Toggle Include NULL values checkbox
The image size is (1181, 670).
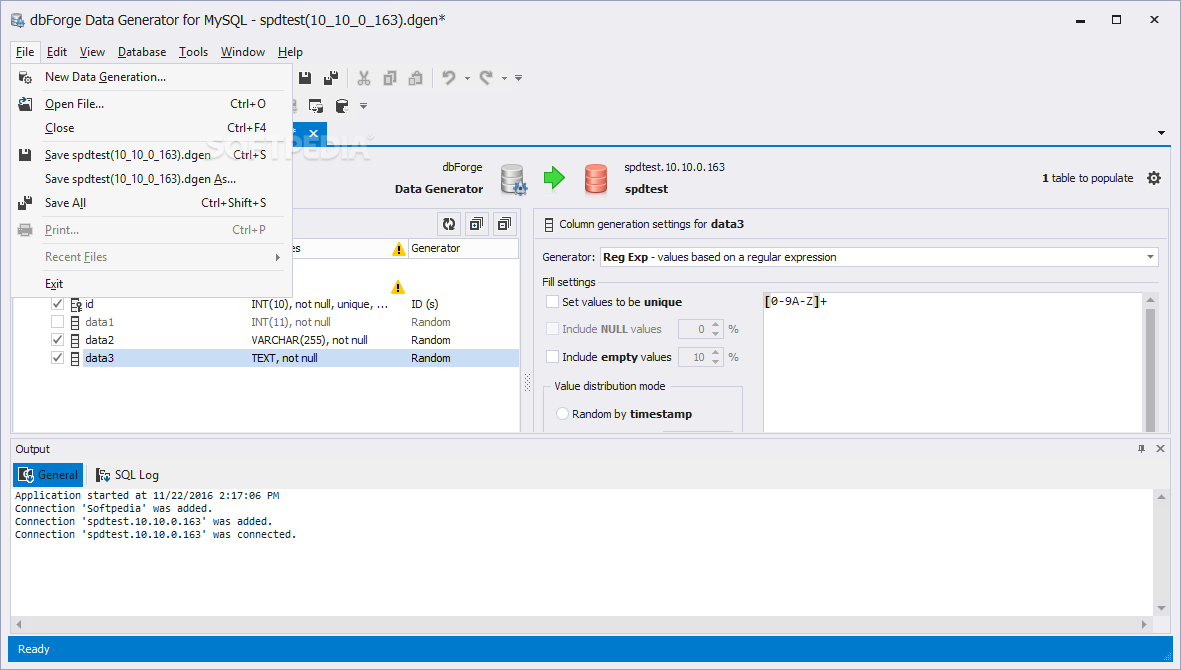552,329
